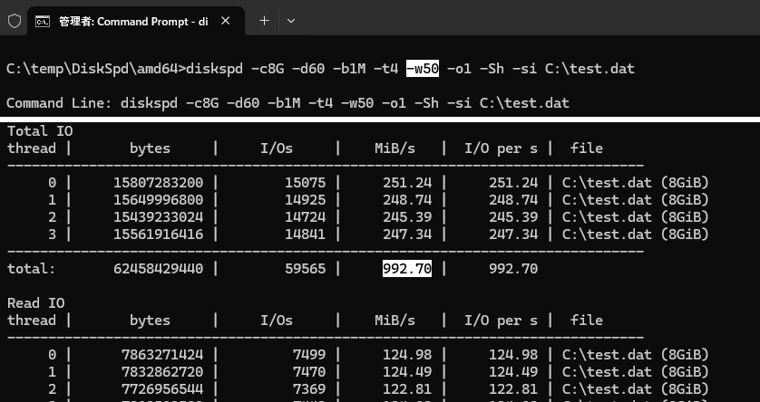
Task: Click Read IO I/Os value 7369
Action: click(x=309, y=389)
